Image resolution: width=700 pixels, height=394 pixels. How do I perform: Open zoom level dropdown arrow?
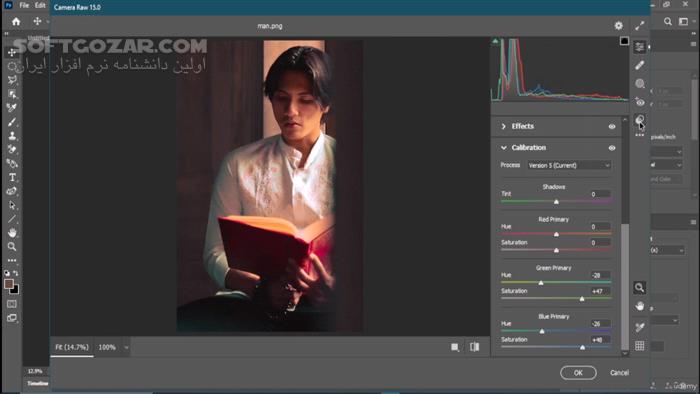coord(126,348)
